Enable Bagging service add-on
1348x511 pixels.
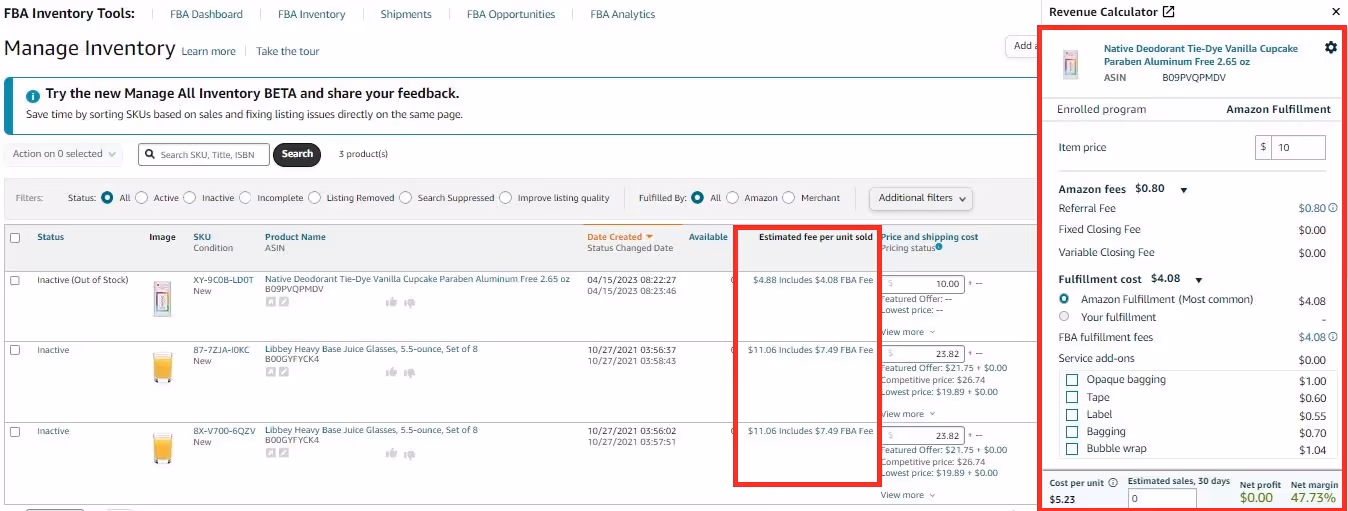pyautogui.click(x=1072, y=432)
